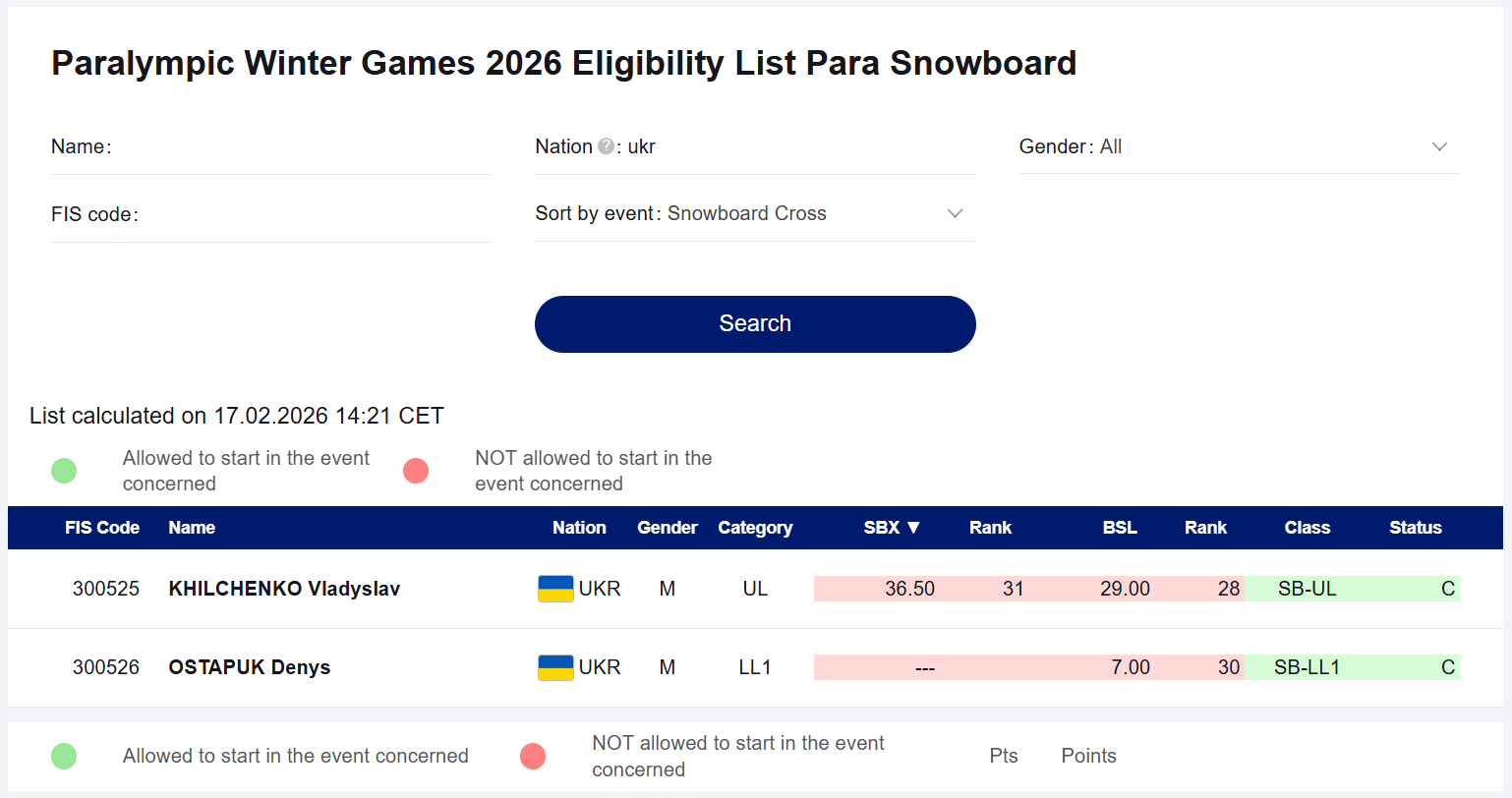Click the 36.50 SBX points cell
Image resolution: width=1512 pixels, height=798 pixels.
[x=909, y=589]
